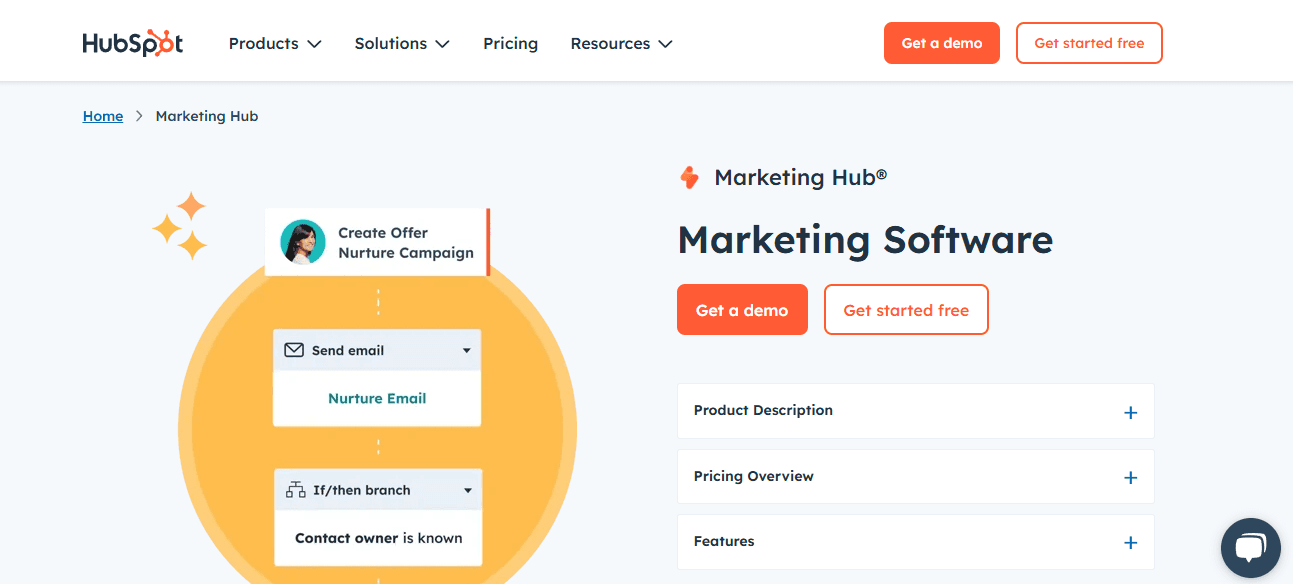The image size is (1293, 584).
Task: Click the orange Get a demo header button
Action: [941, 42]
